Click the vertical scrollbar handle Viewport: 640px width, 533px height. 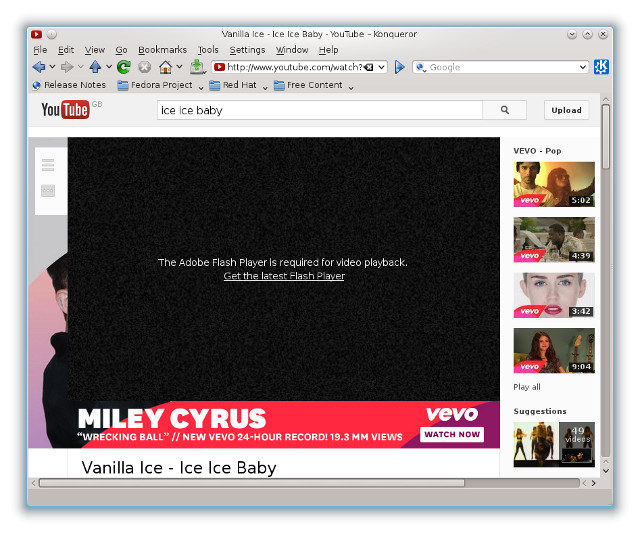[606, 136]
